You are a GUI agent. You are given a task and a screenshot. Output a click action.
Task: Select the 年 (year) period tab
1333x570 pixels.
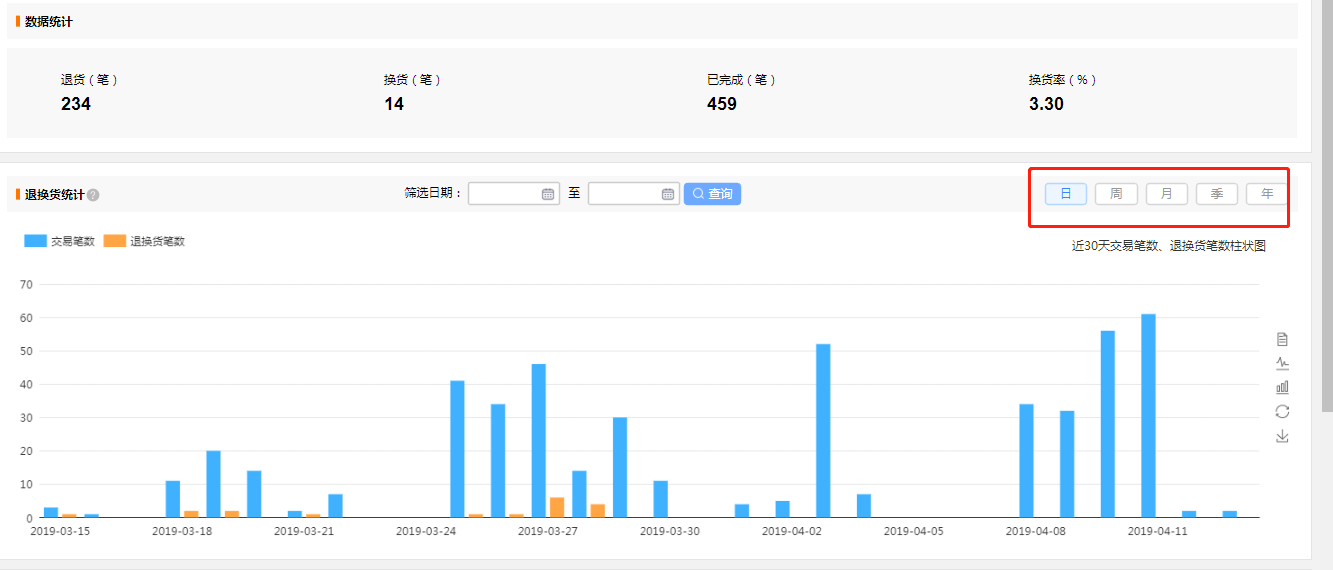click(x=1266, y=194)
